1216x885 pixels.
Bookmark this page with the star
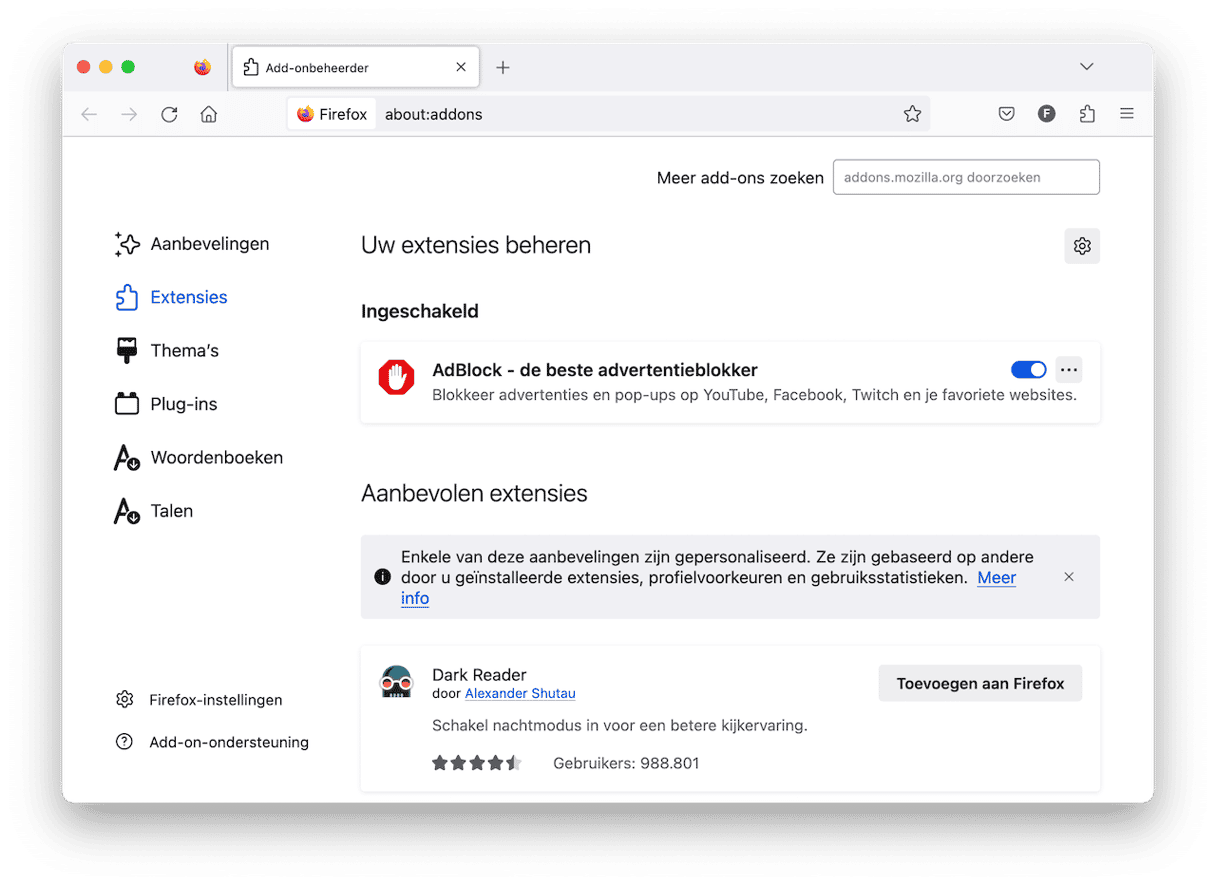pyautogui.click(x=912, y=114)
